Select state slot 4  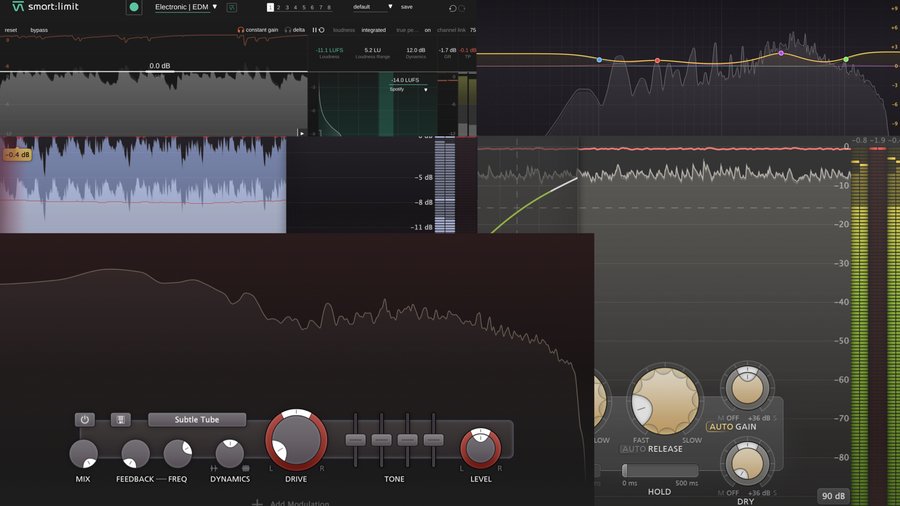[x=296, y=7]
